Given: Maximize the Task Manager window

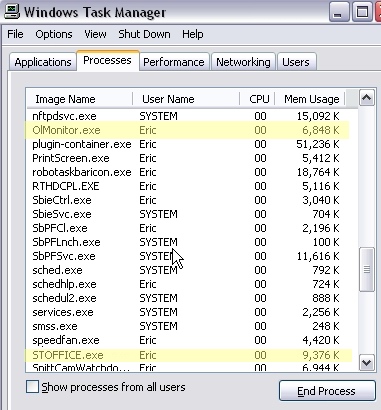Looking at the screenshot, I should click(362, 12).
